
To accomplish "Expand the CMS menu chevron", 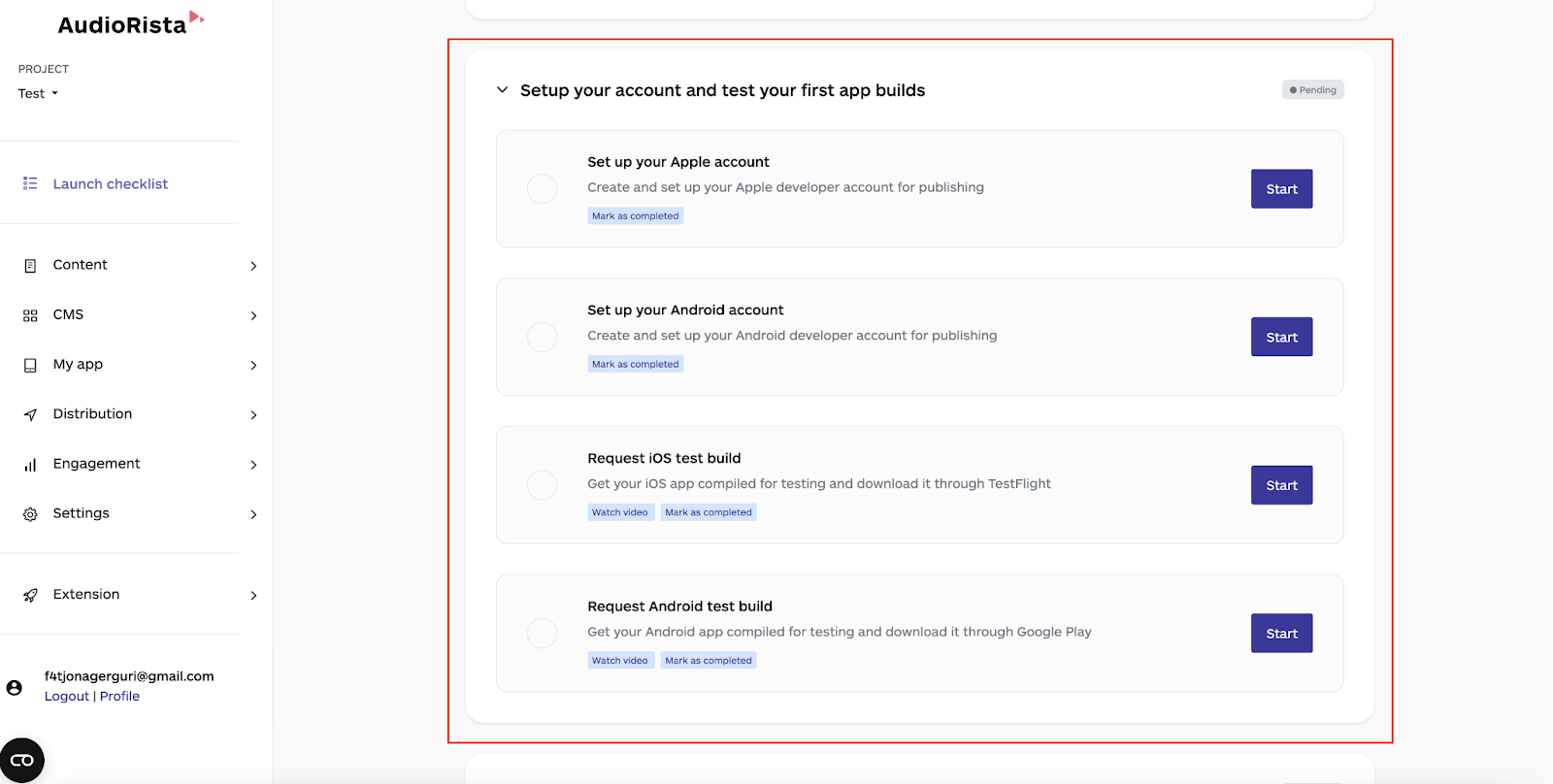I will [x=253, y=315].
